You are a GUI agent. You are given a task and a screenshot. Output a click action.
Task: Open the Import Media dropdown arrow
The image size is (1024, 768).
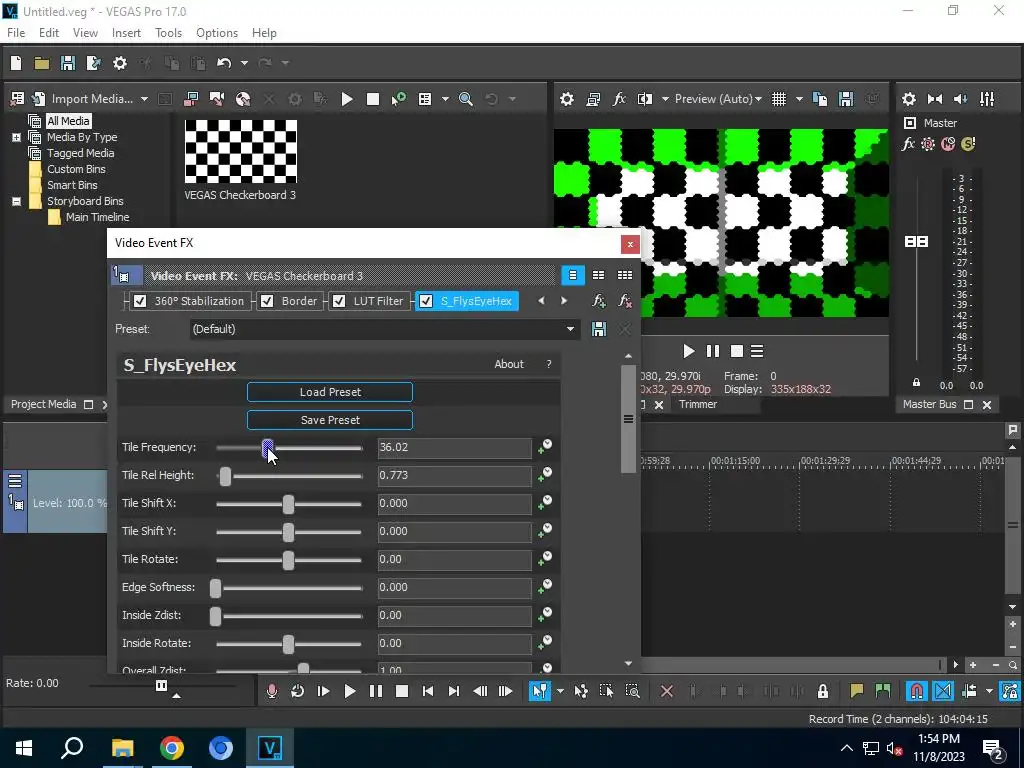point(144,99)
